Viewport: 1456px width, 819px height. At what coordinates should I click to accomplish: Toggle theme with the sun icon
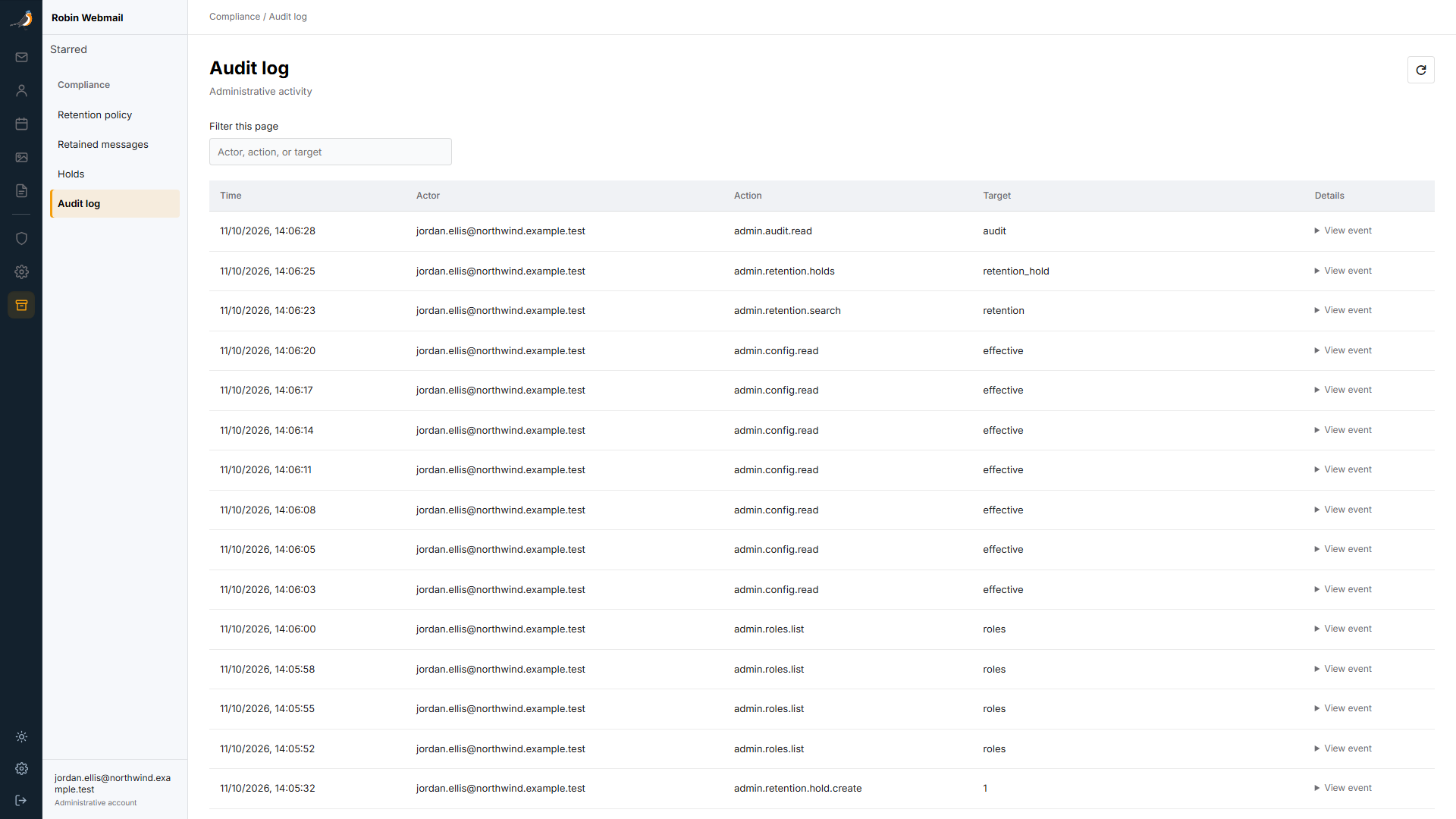[21, 736]
